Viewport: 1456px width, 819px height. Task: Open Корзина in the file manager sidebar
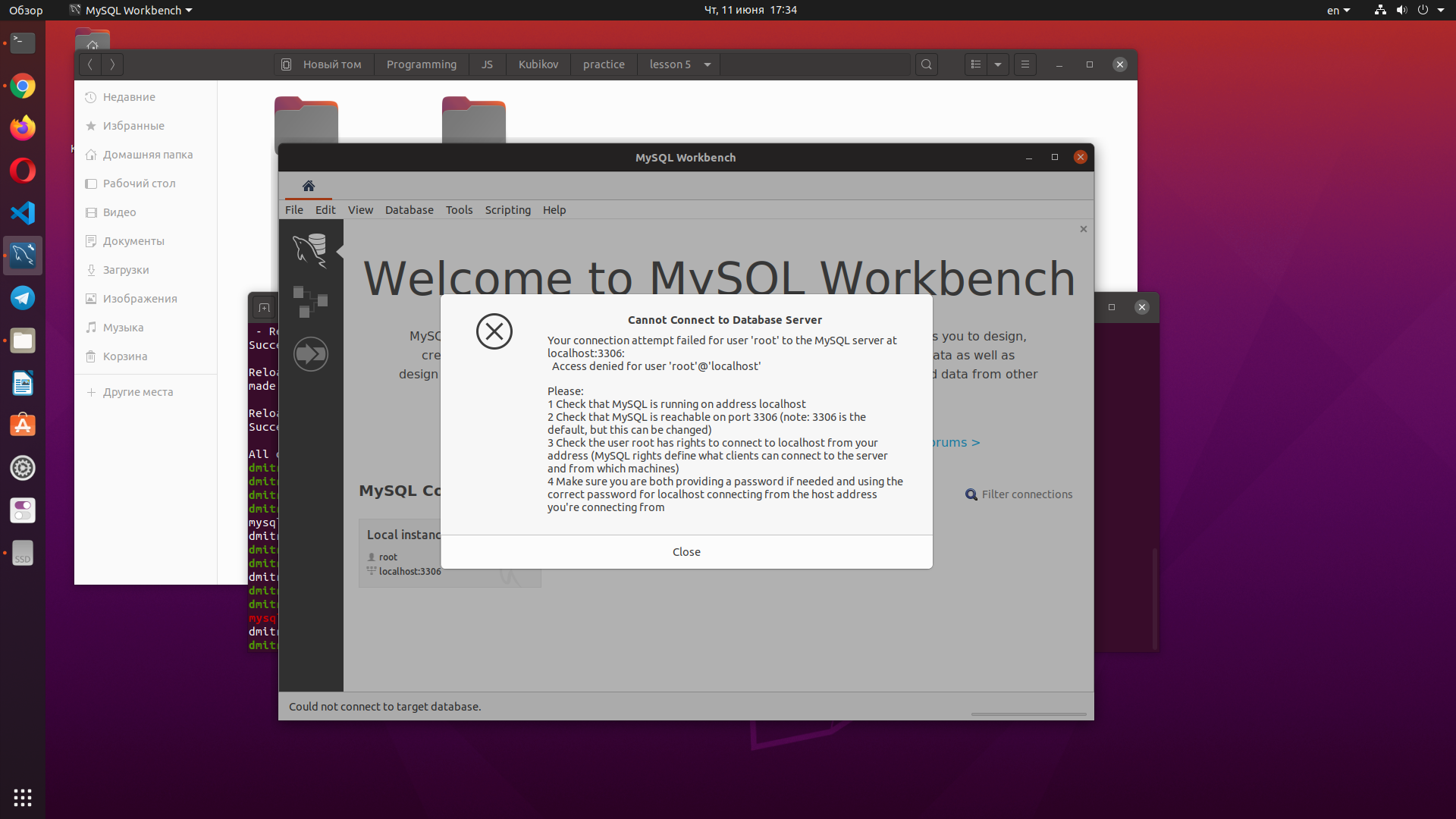click(146, 356)
